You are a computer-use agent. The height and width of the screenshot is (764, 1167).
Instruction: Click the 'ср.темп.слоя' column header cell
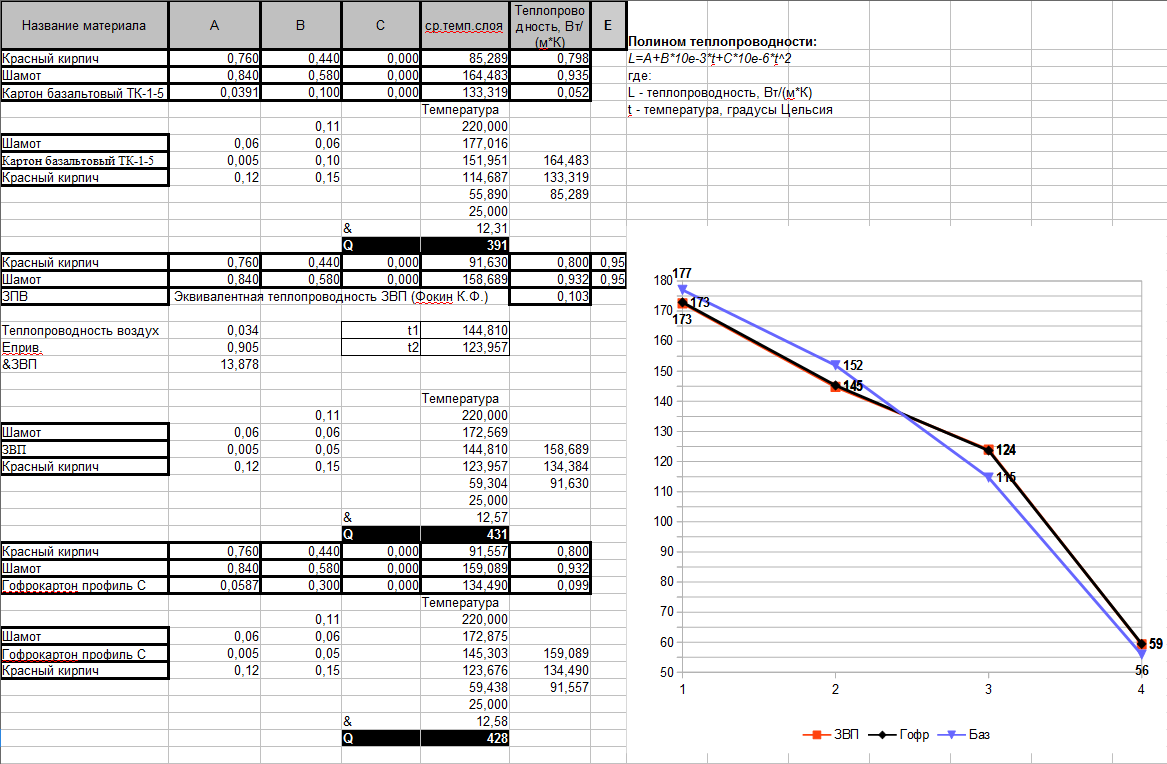[x=465, y=25]
